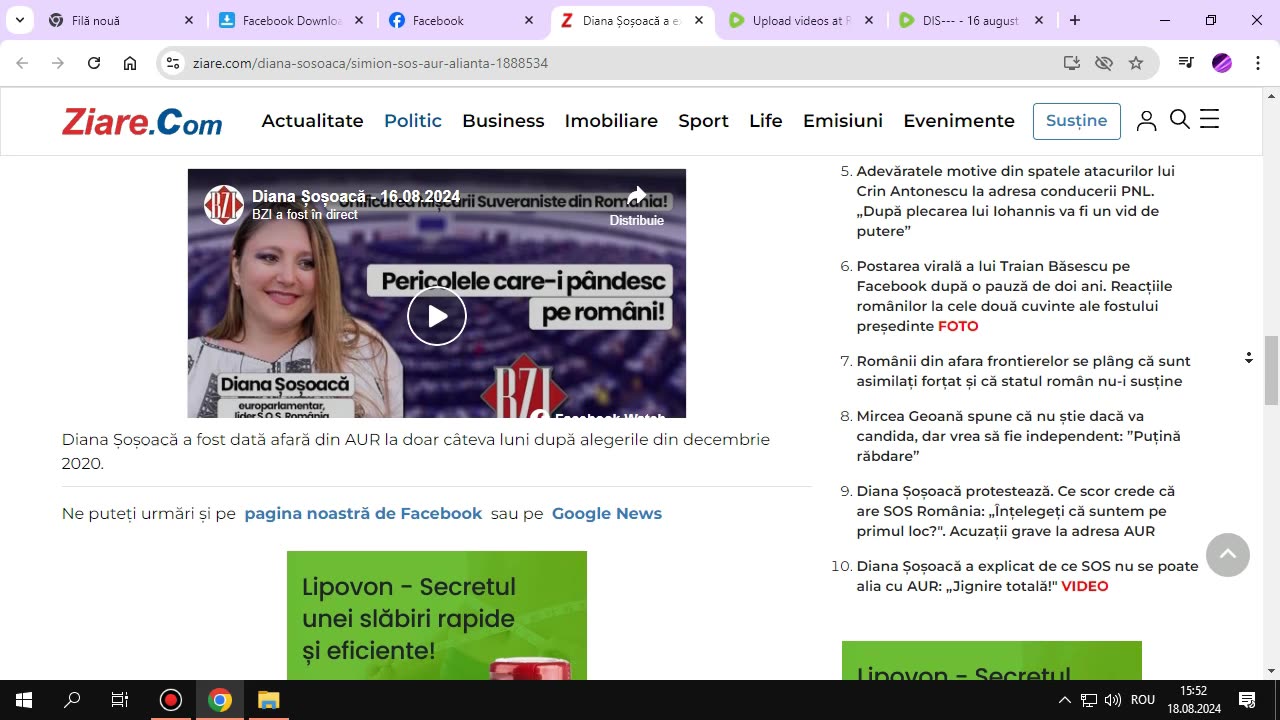Open the Ziare.com user account icon
Image resolution: width=1280 pixels, height=720 pixels.
click(x=1147, y=121)
